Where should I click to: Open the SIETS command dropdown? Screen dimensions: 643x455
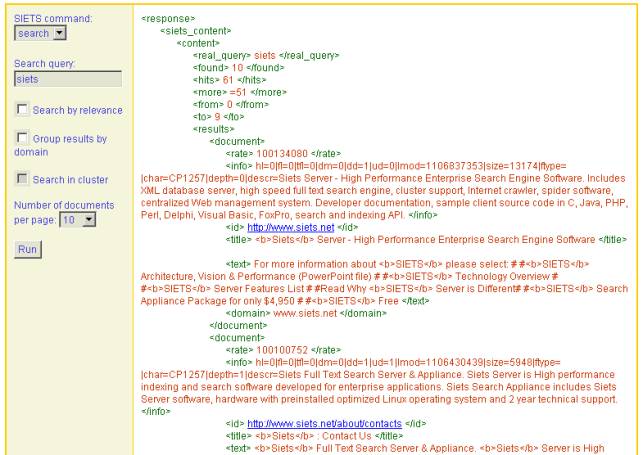(40, 33)
